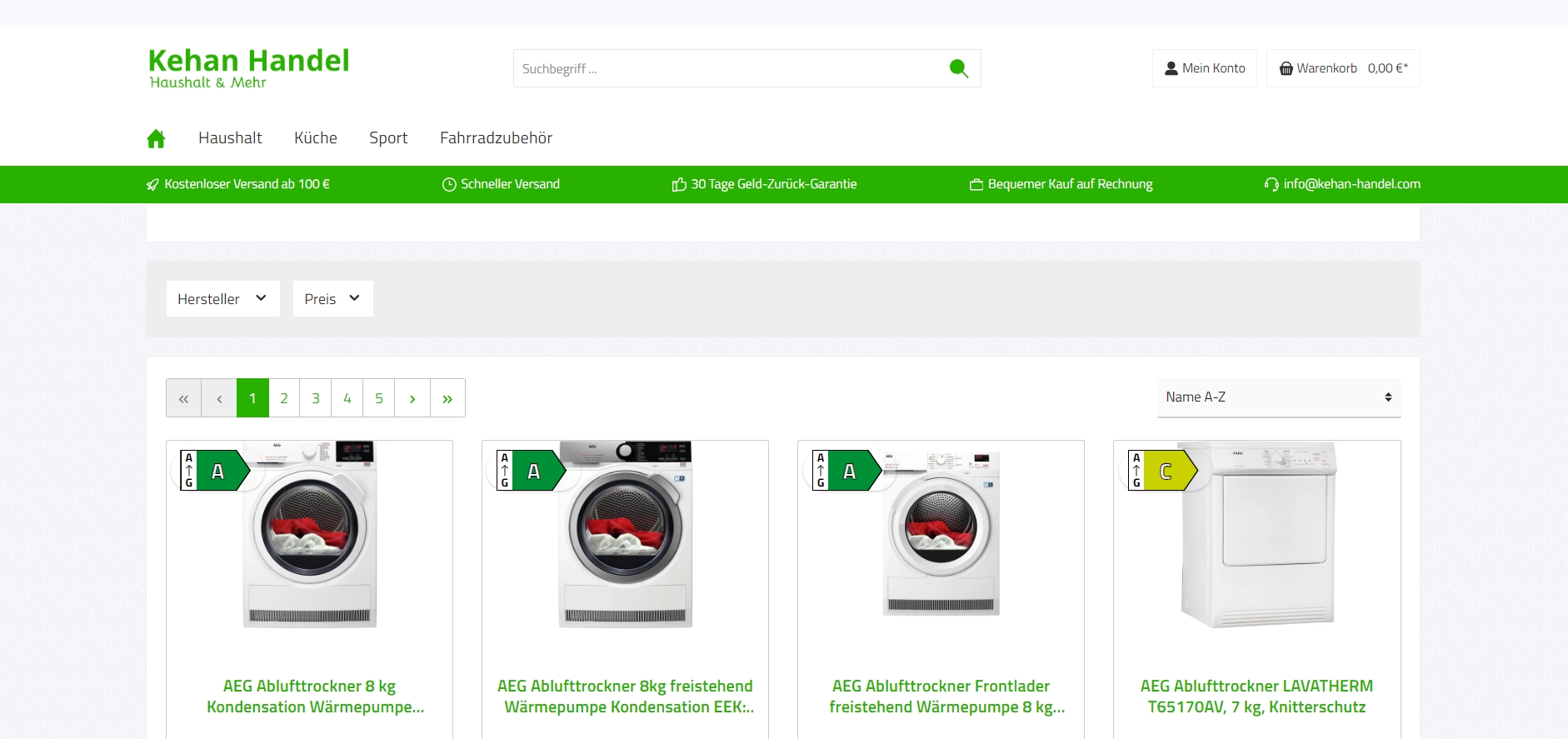The image size is (1568, 739).
Task: Open the Preis filter dropdown
Action: (332, 298)
